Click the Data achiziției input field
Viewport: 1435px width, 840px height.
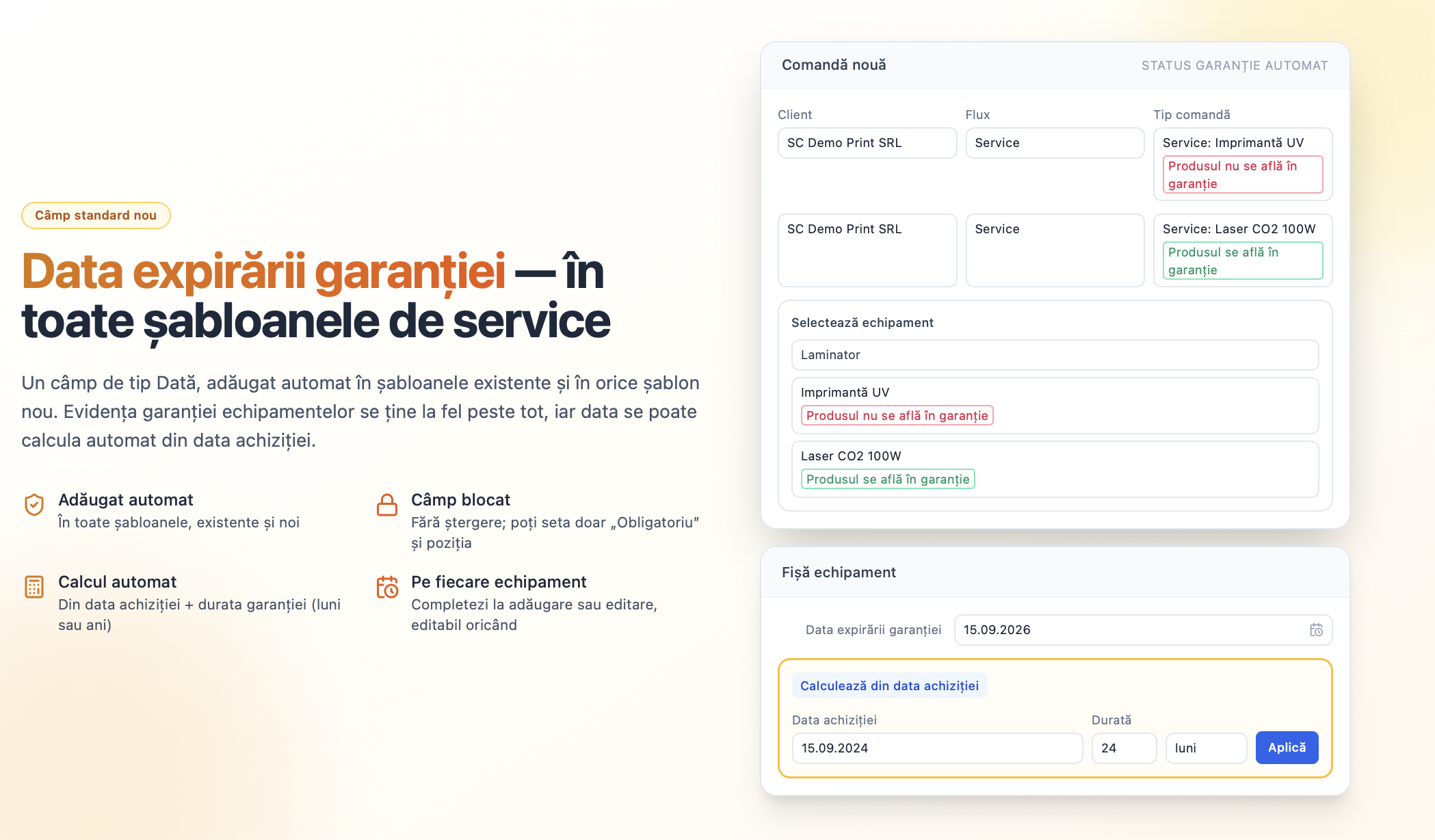coord(937,748)
